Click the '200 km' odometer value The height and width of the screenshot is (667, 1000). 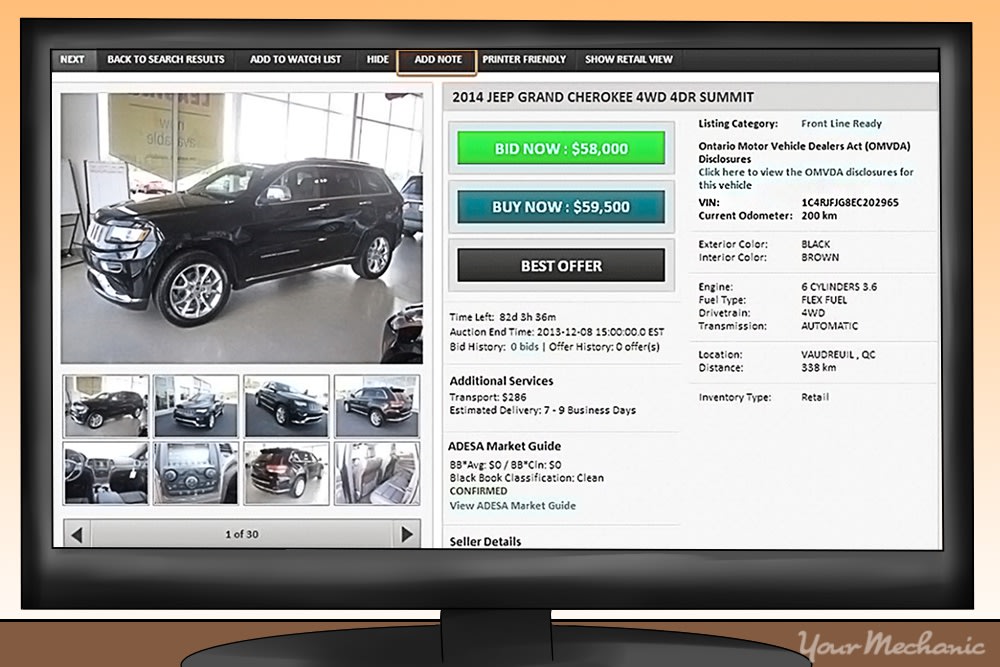(819, 216)
